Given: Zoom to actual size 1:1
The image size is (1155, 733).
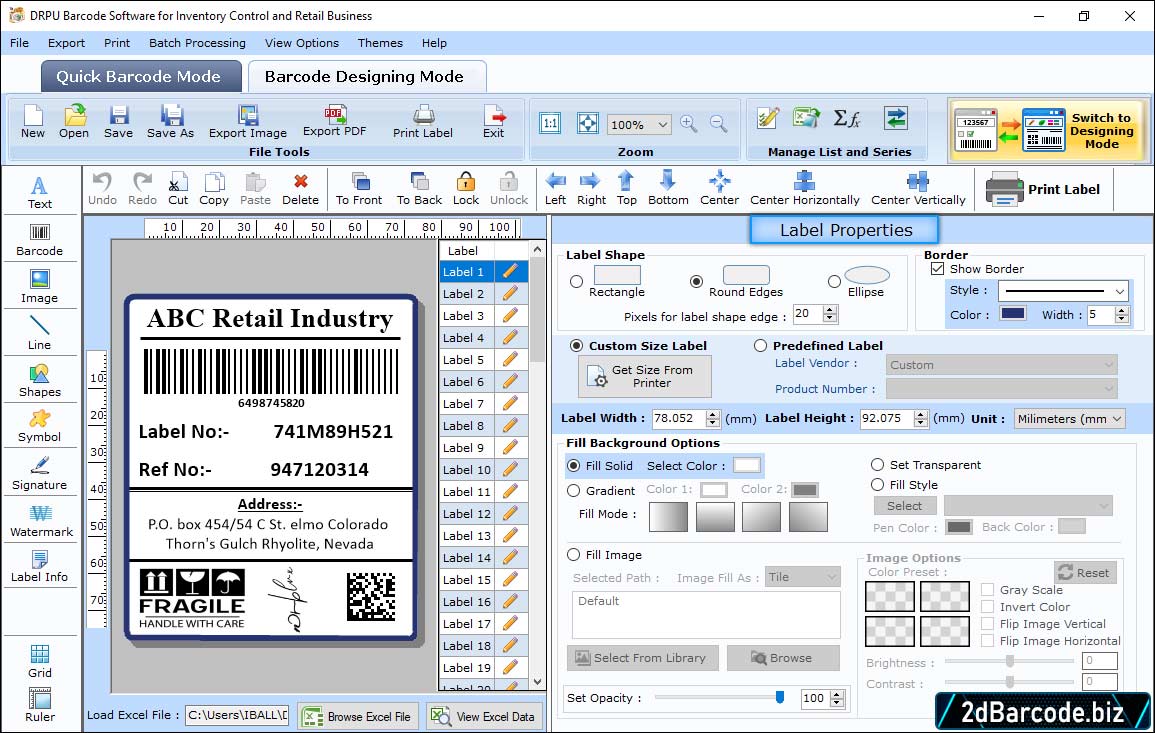Looking at the screenshot, I should (x=550, y=124).
